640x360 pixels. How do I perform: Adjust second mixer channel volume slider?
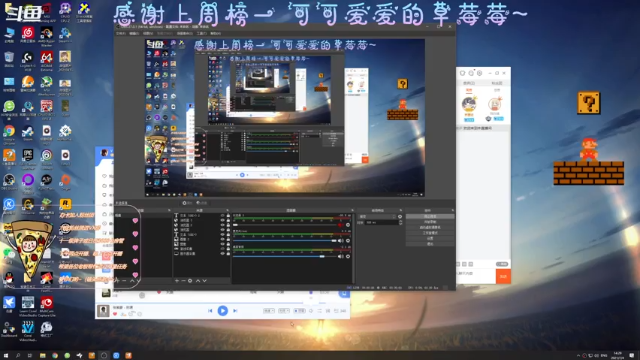coord(334,241)
